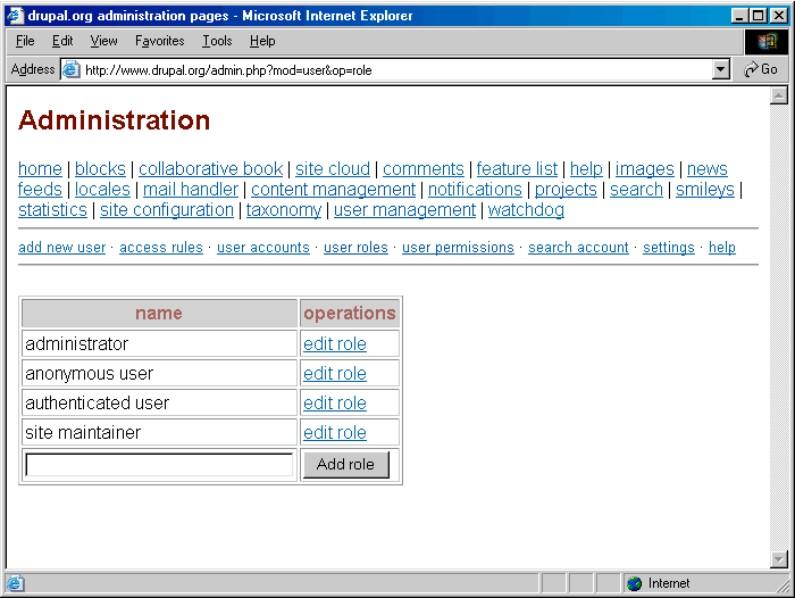Go to the locales link
The height and width of the screenshot is (599, 795).
102,190
